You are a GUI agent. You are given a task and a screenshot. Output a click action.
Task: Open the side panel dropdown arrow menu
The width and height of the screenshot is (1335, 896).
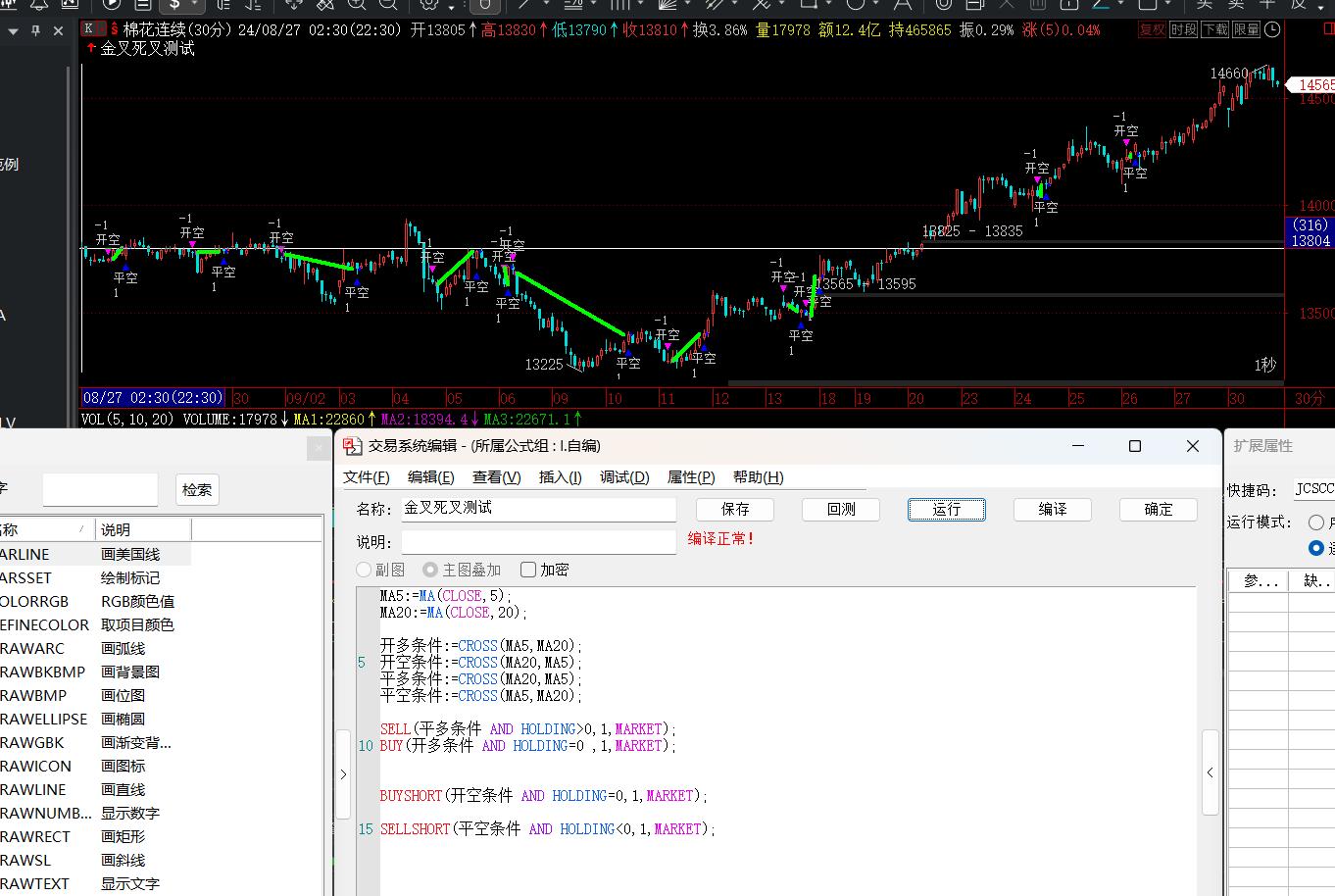click(x=13, y=31)
